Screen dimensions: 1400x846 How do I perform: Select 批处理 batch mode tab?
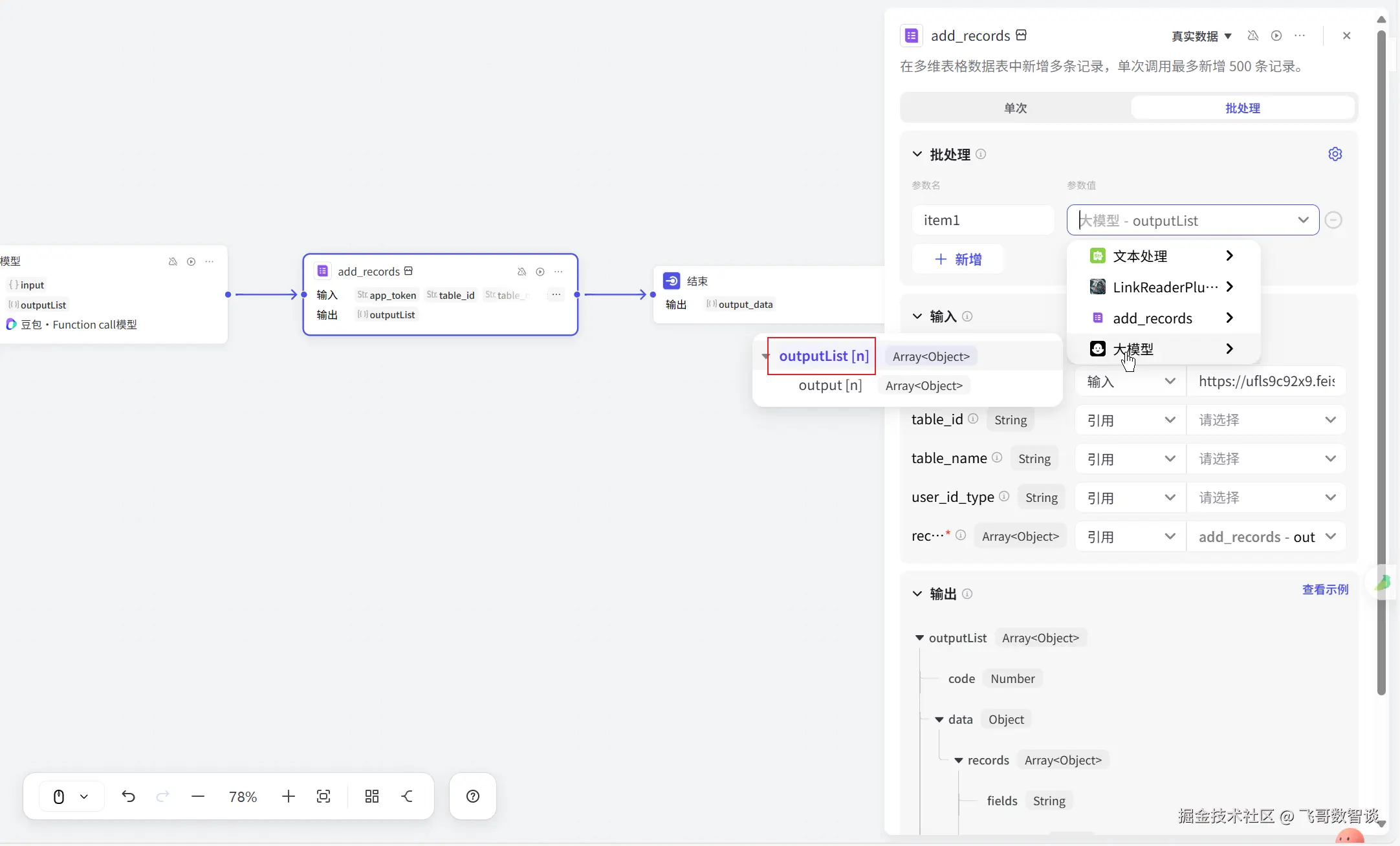point(1242,108)
